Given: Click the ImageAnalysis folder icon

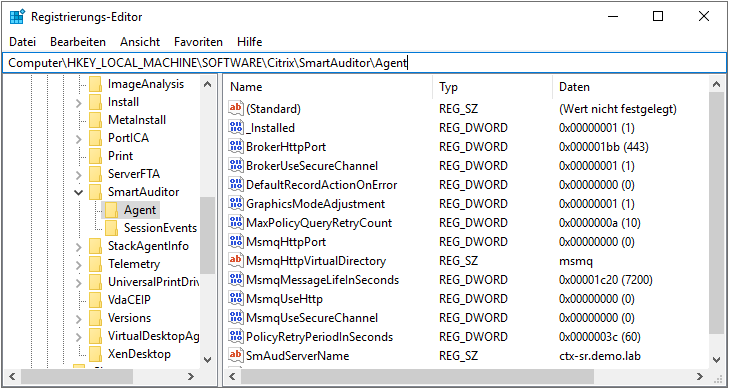Looking at the screenshot, I should (95, 84).
